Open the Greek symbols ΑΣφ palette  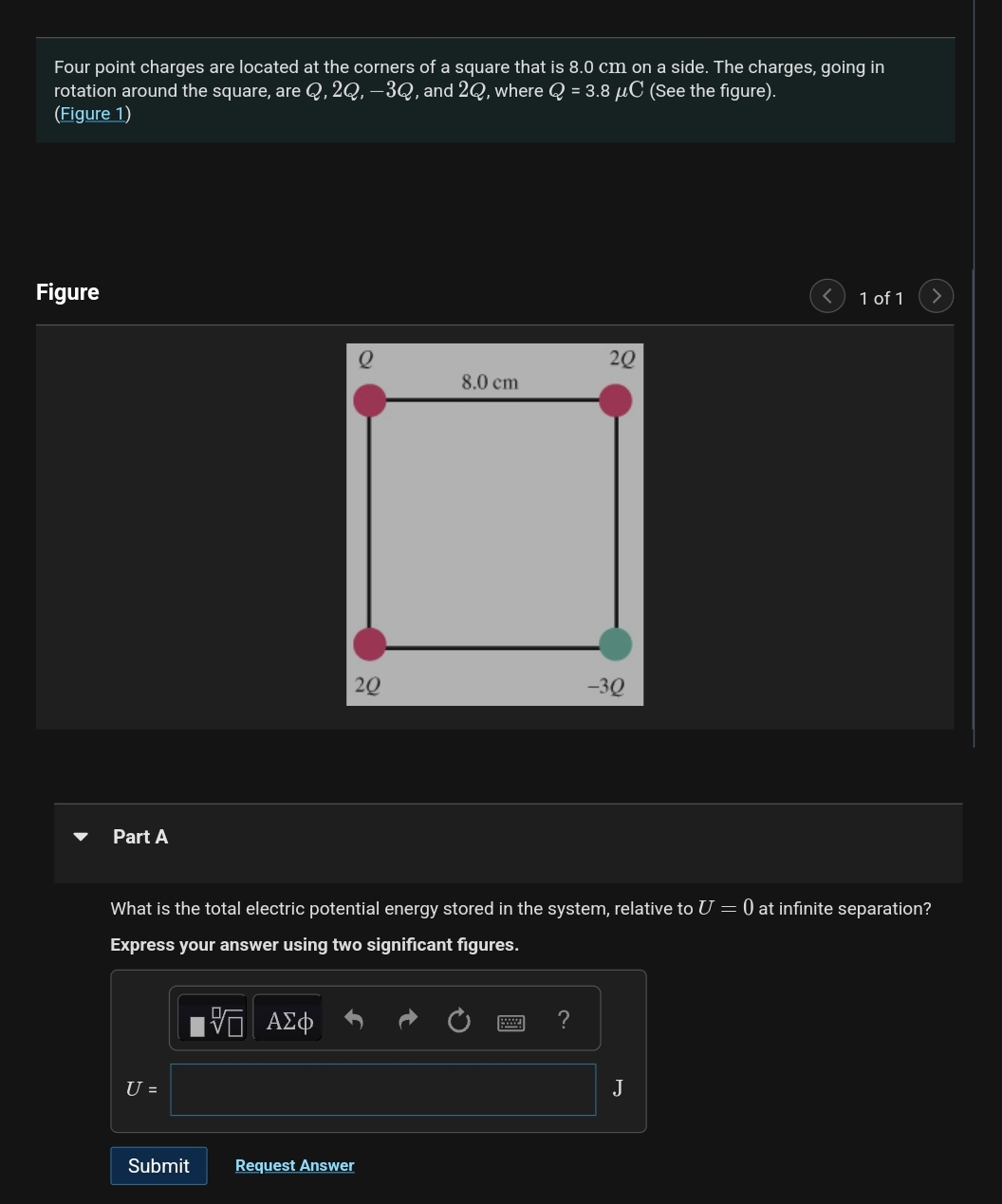pos(288,1020)
